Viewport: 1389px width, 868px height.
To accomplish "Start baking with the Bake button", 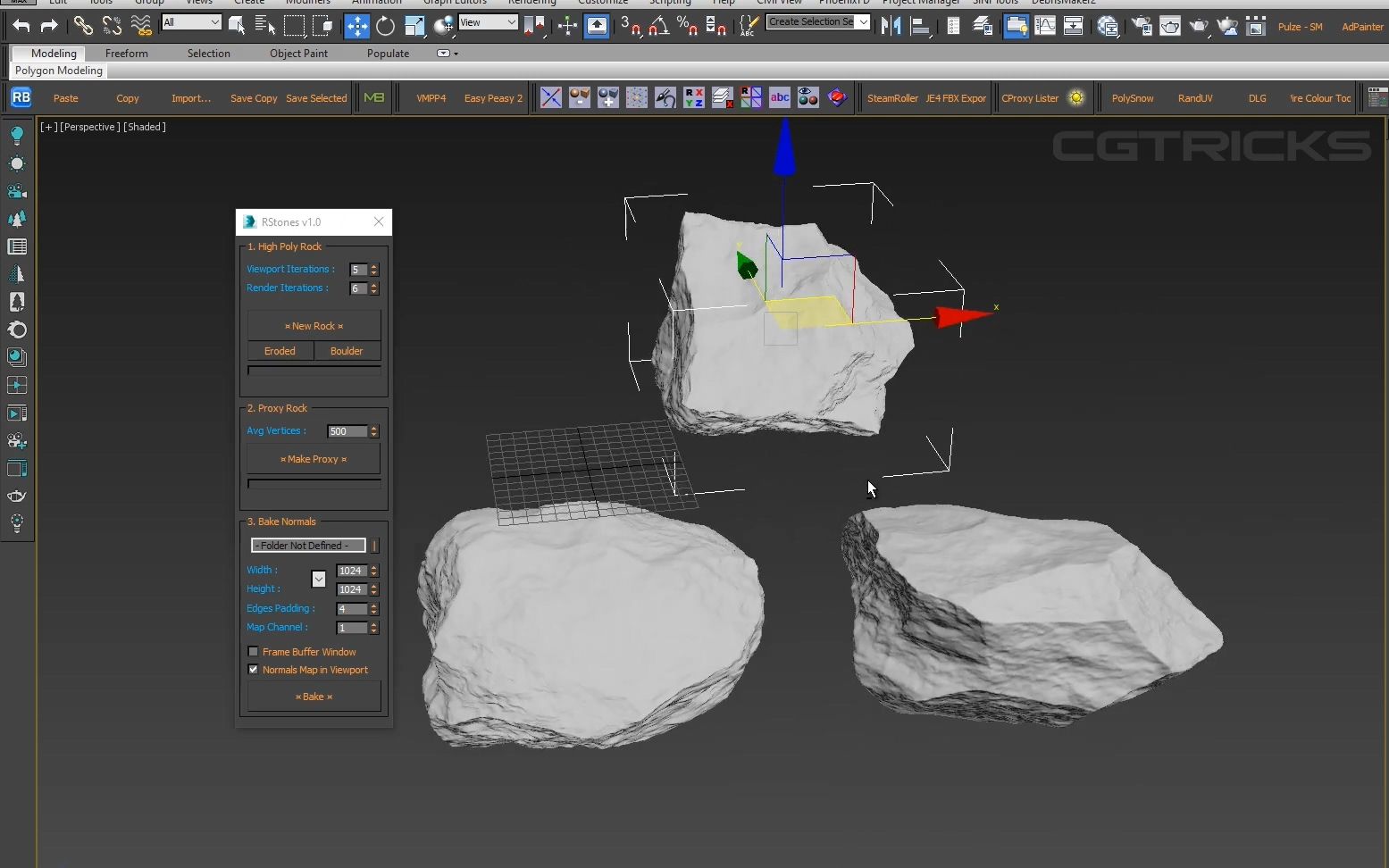I will pos(314,697).
